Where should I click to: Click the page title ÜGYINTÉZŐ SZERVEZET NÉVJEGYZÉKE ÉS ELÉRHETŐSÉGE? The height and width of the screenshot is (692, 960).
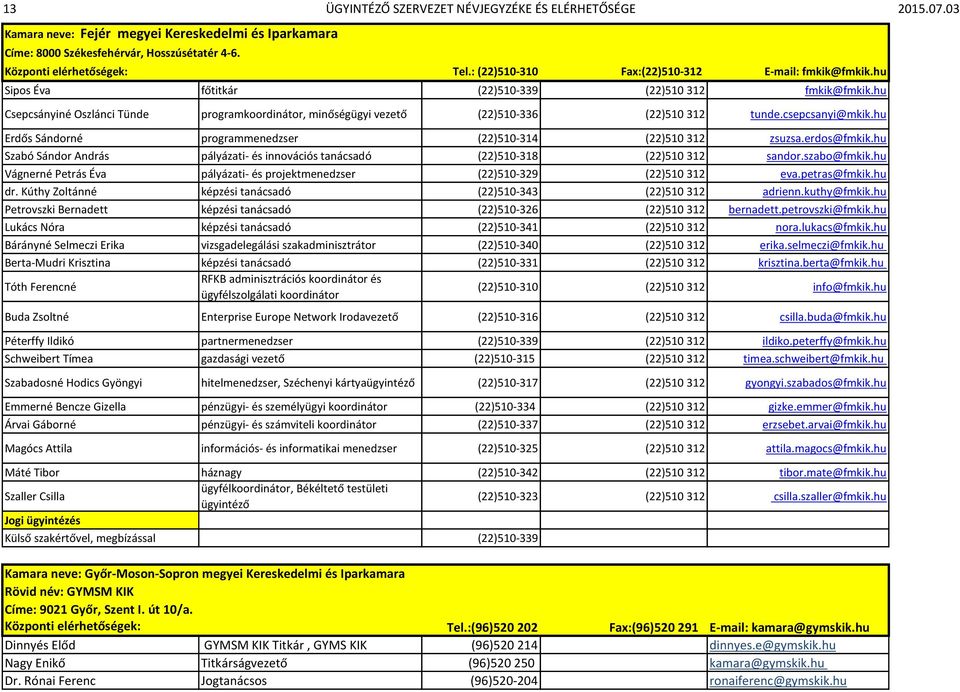tap(481, 9)
